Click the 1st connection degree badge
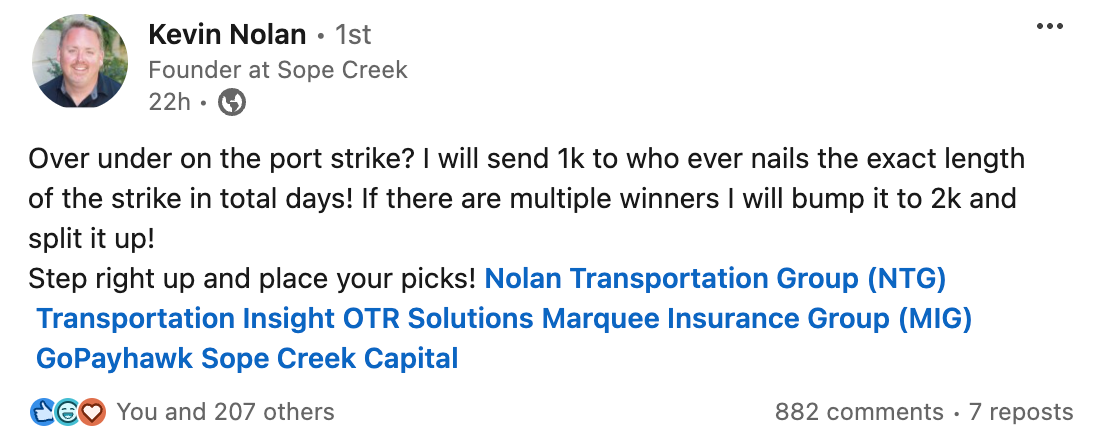1098x438 pixels. tap(352, 35)
